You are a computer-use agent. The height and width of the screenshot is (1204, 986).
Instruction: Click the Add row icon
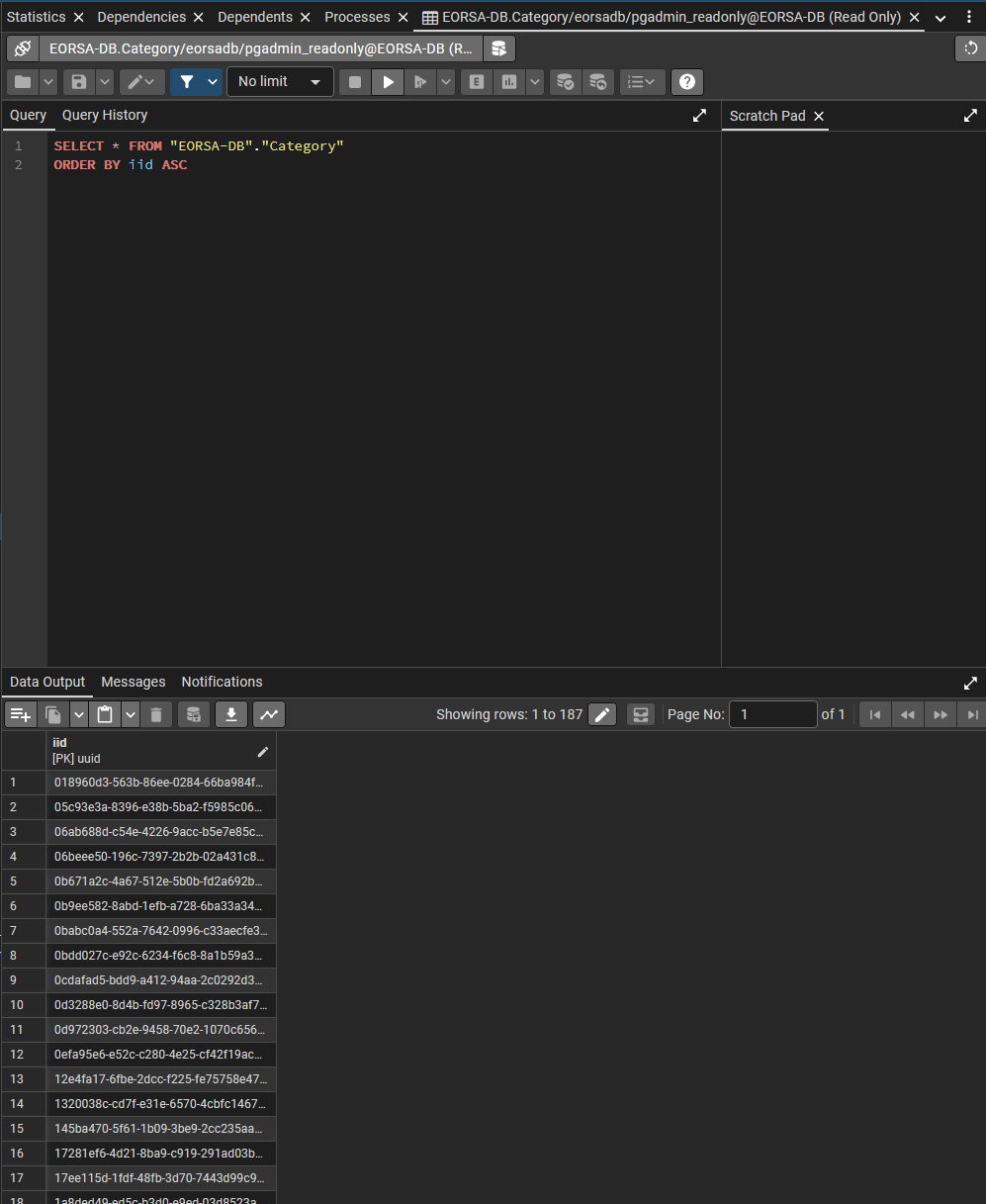[x=21, y=714]
